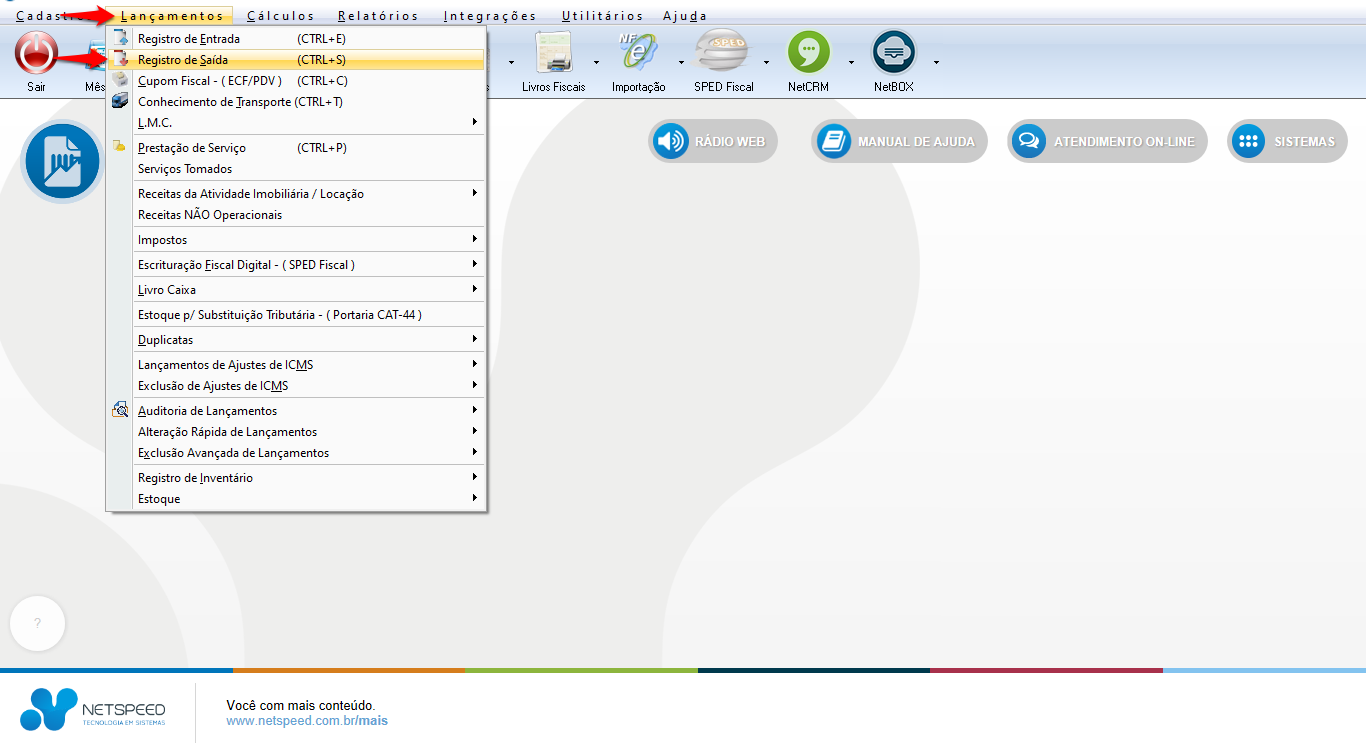Click the SISTEMAS button
Screen dimensions: 1366x749
pos(1287,142)
